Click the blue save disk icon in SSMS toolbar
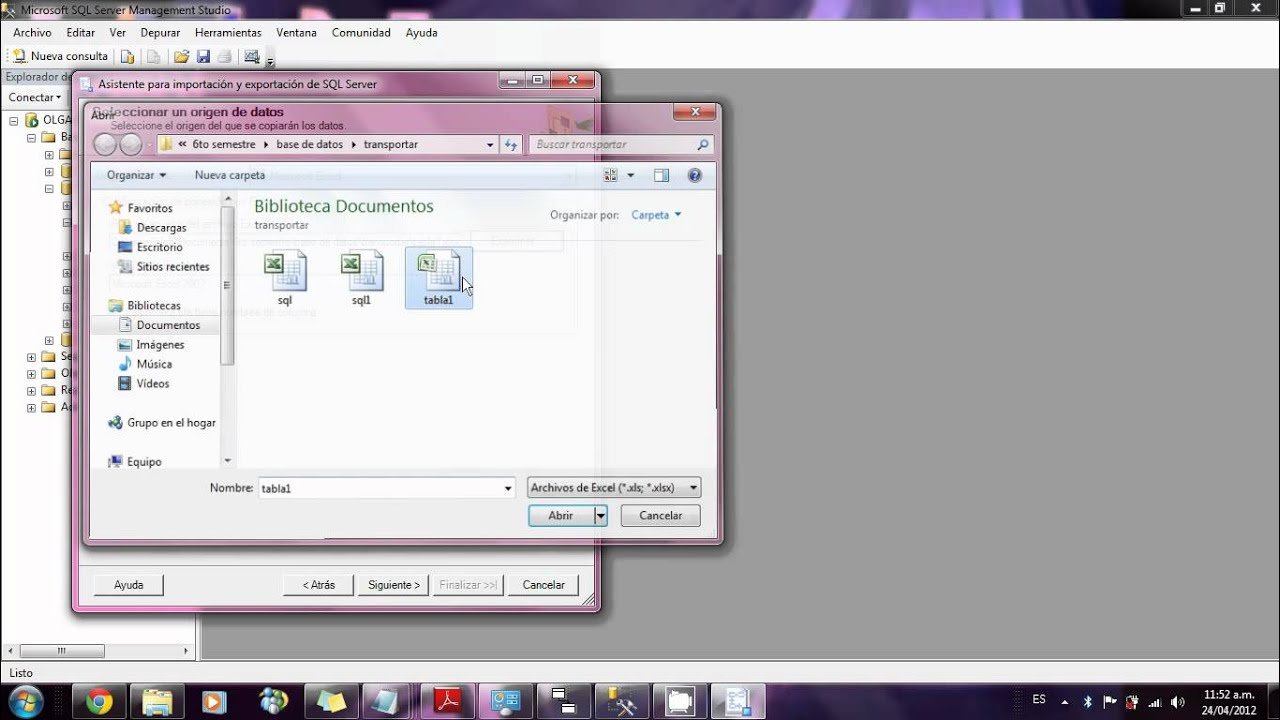1280x720 pixels. [203, 56]
